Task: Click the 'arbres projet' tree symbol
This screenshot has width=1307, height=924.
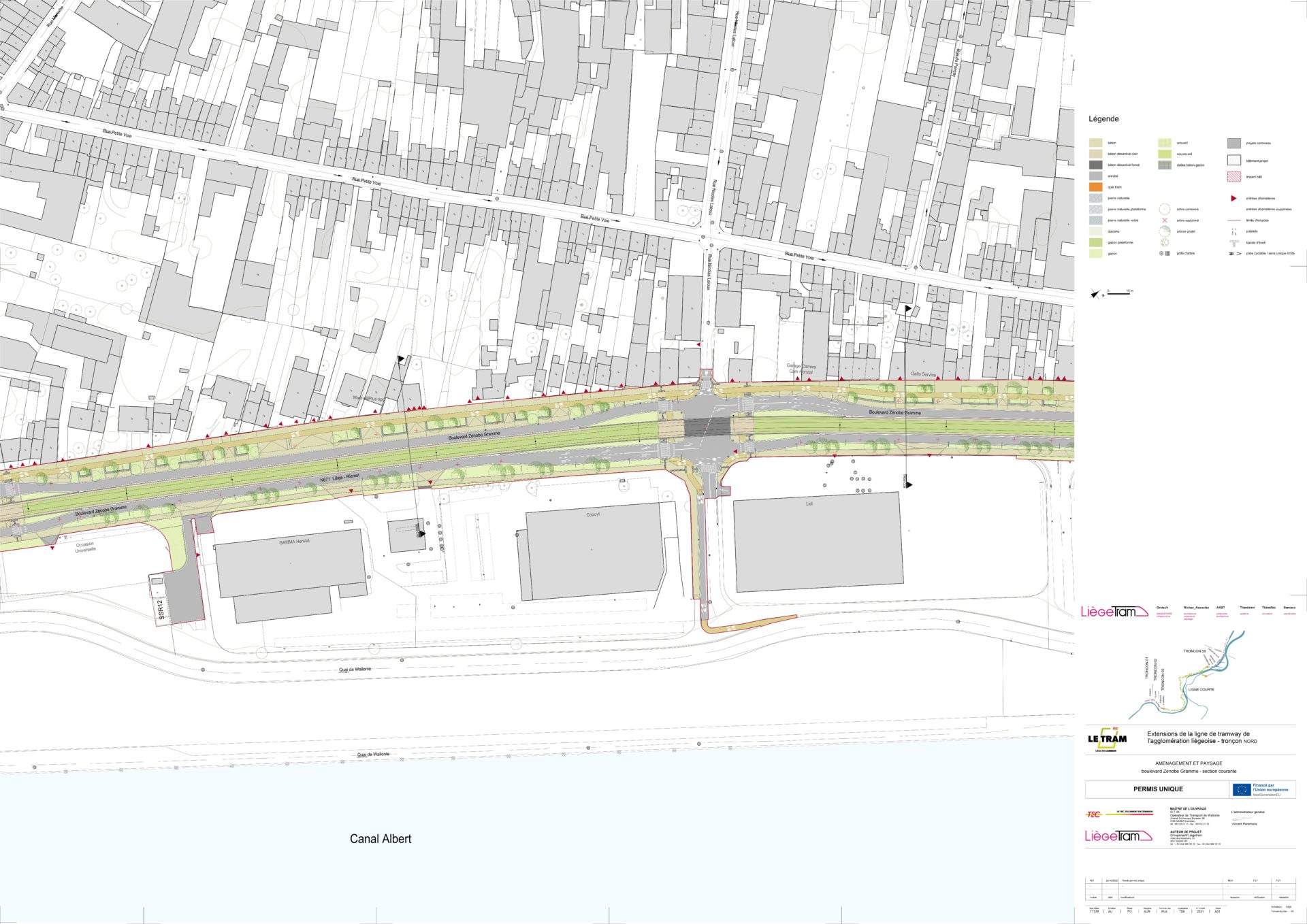Action: tap(1164, 231)
